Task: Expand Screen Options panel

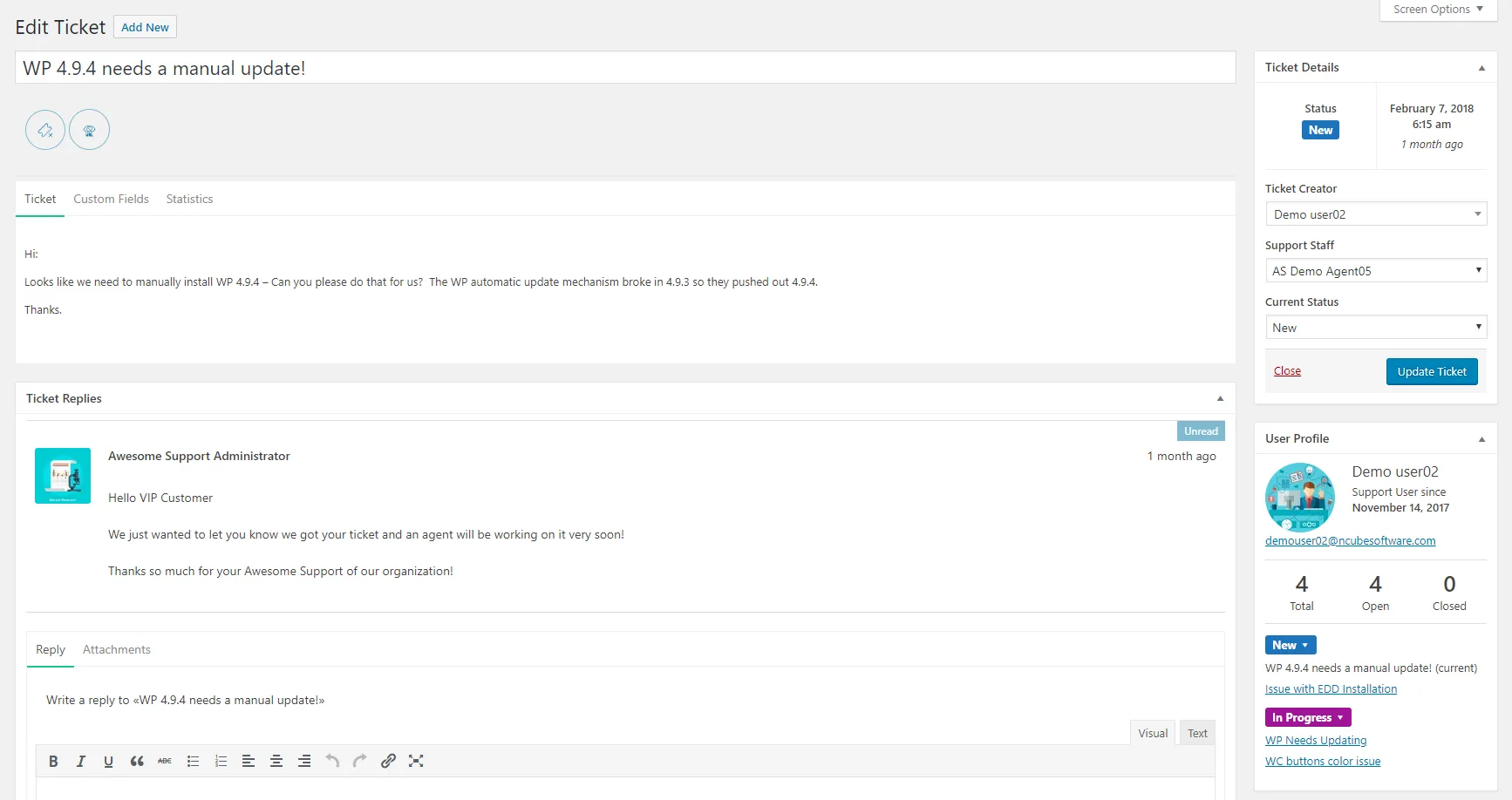Action: click(x=1438, y=10)
